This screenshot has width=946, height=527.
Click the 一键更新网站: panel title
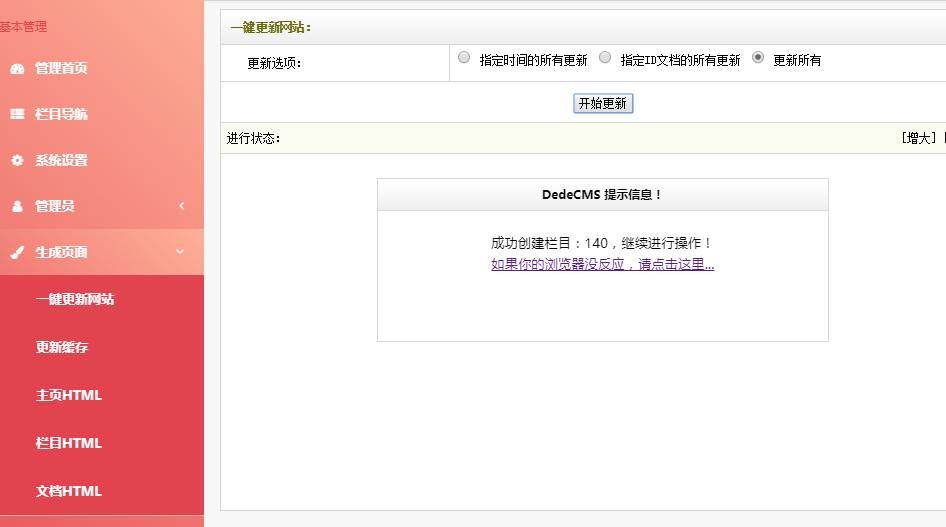[x=271, y=27]
